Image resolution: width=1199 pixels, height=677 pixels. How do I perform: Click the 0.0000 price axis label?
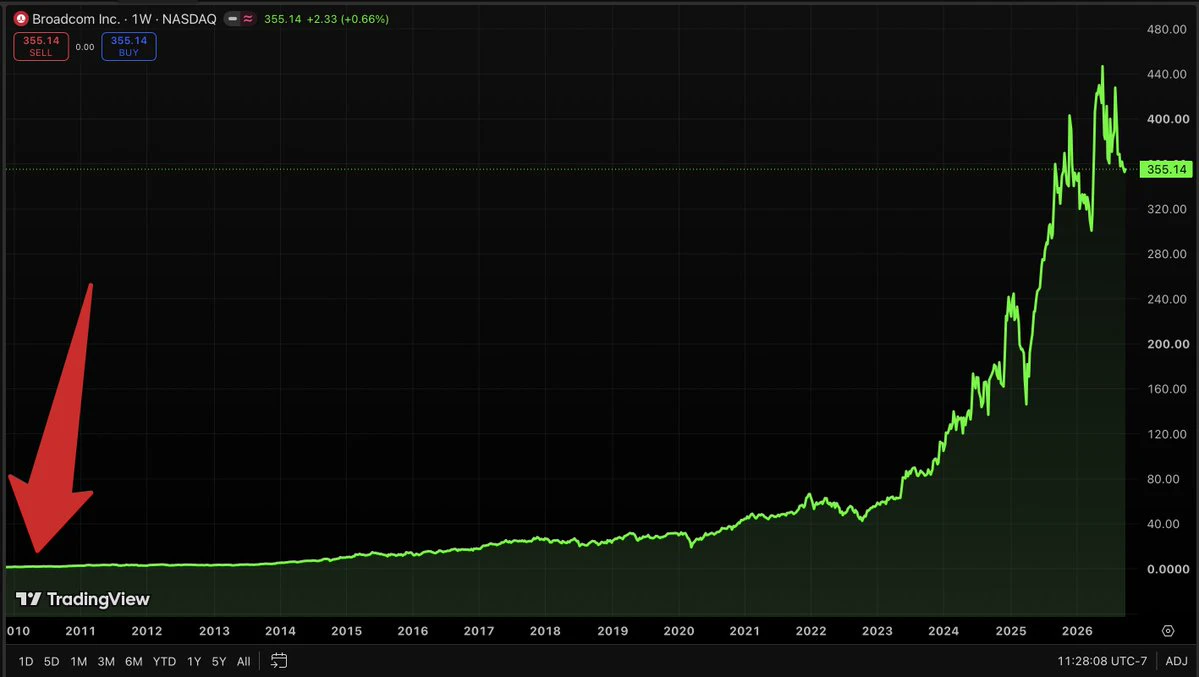point(1168,569)
